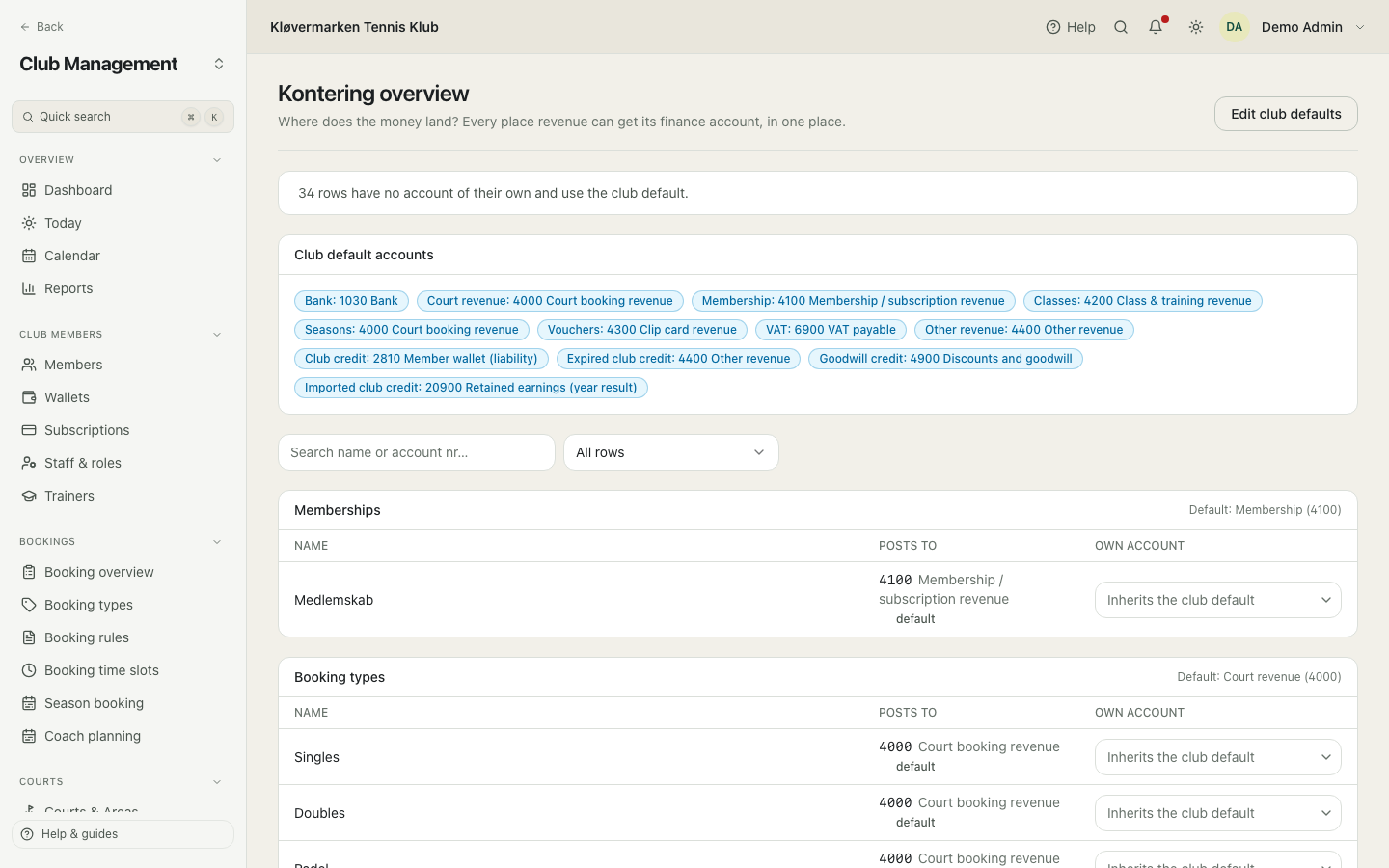Image resolution: width=1389 pixels, height=868 pixels.
Task: Toggle the light/dark theme sun icon
Action: (1196, 27)
